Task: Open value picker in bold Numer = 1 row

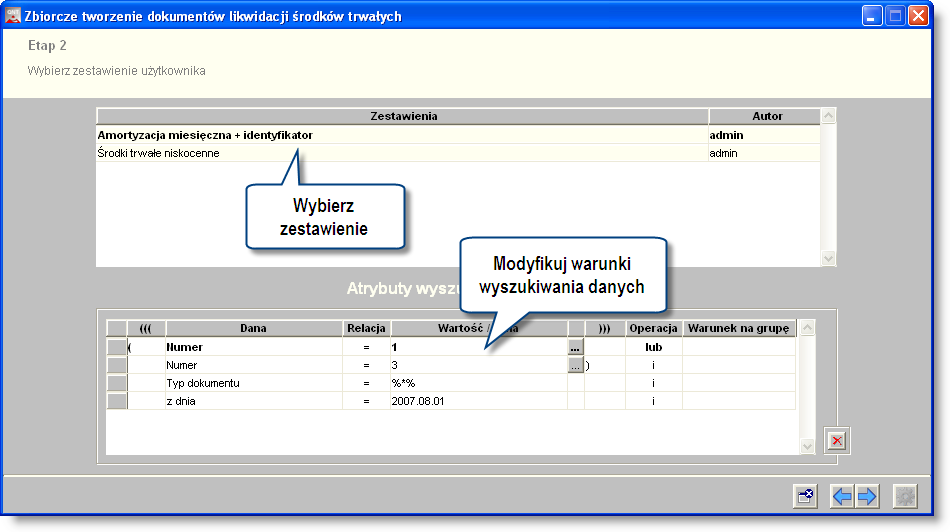Action: pos(575,347)
